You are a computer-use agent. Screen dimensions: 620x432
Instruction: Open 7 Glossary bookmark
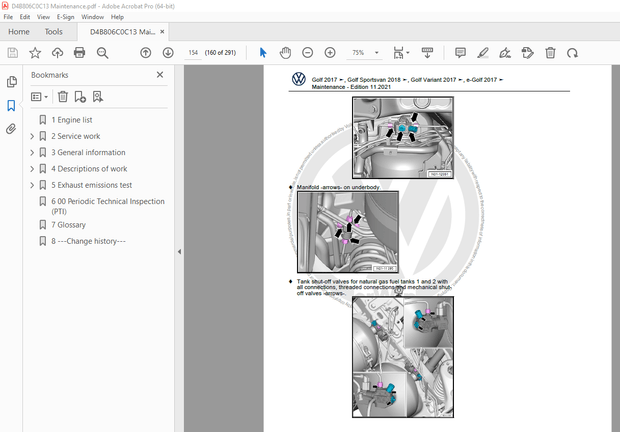coord(68,225)
